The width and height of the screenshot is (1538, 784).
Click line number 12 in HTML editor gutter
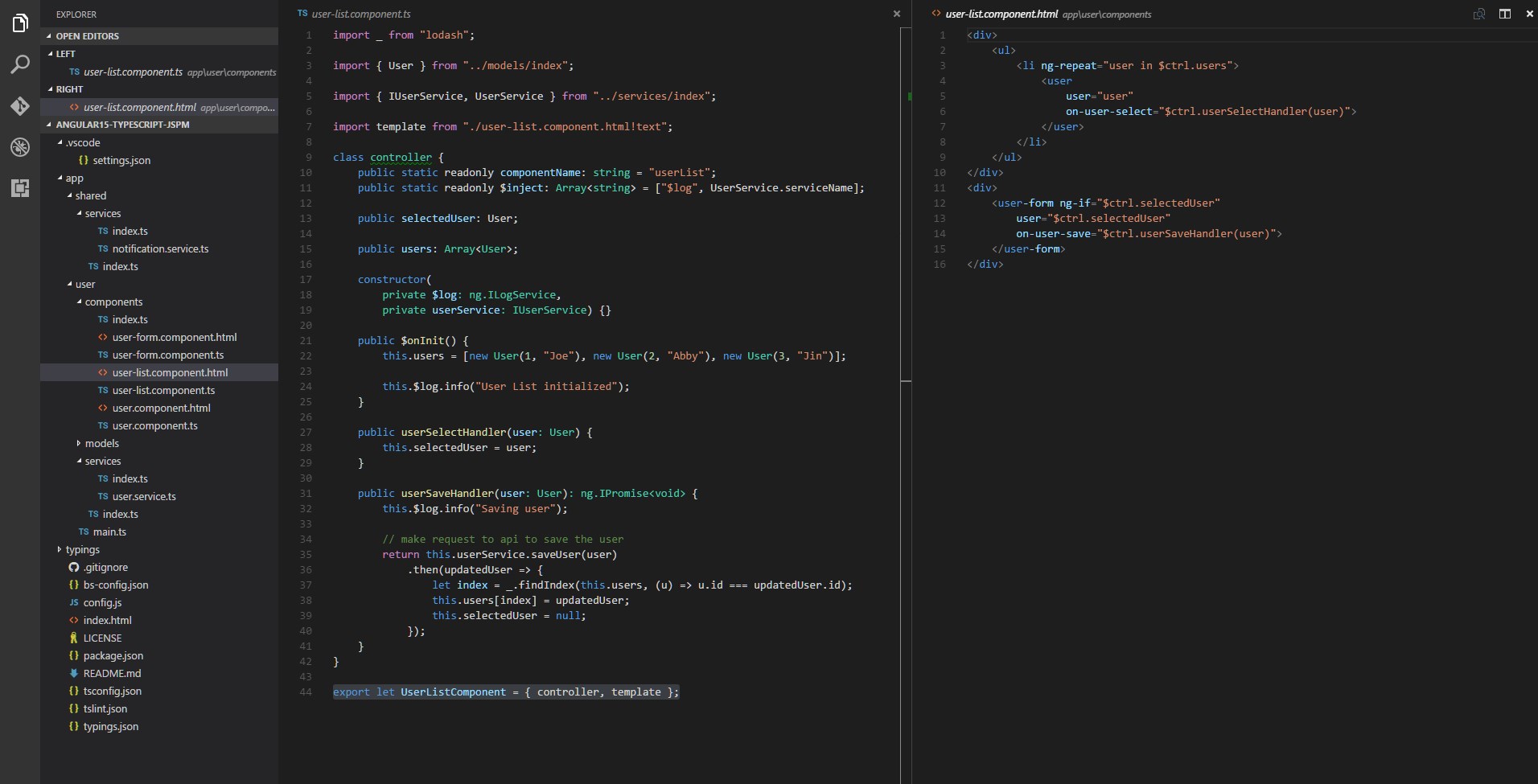(x=940, y=203)
